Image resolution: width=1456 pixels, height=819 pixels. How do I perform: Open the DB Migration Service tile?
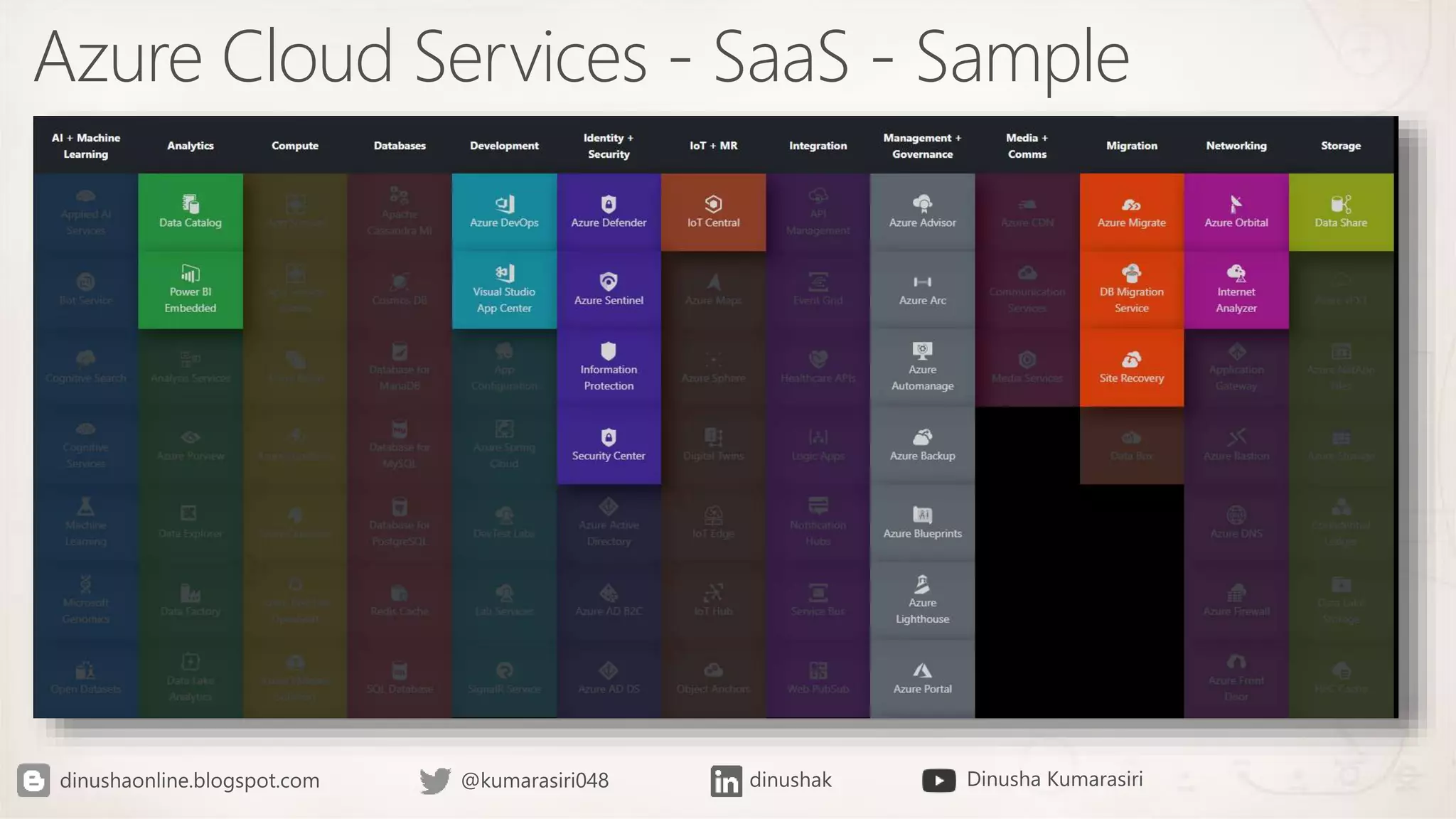(x=1132, y=290)
